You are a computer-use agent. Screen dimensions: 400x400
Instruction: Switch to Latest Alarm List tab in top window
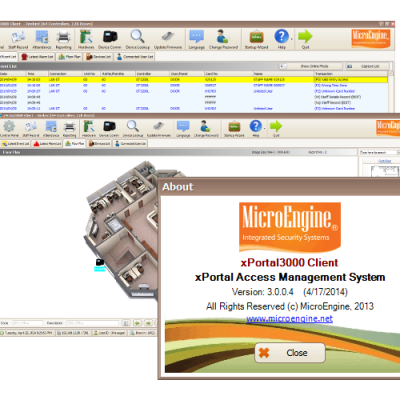(x=37, y=57)
